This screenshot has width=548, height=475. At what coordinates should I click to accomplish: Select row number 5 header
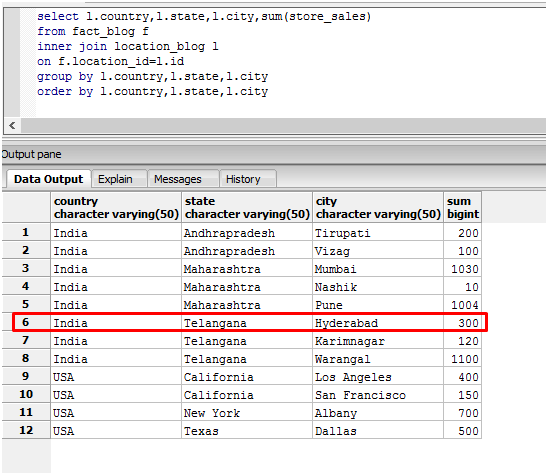[x=26, y=304]
